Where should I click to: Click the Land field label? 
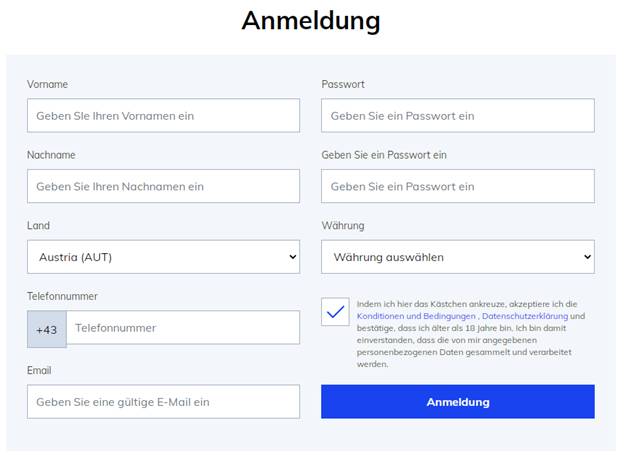pyautogui.click(x=39, y=226)
